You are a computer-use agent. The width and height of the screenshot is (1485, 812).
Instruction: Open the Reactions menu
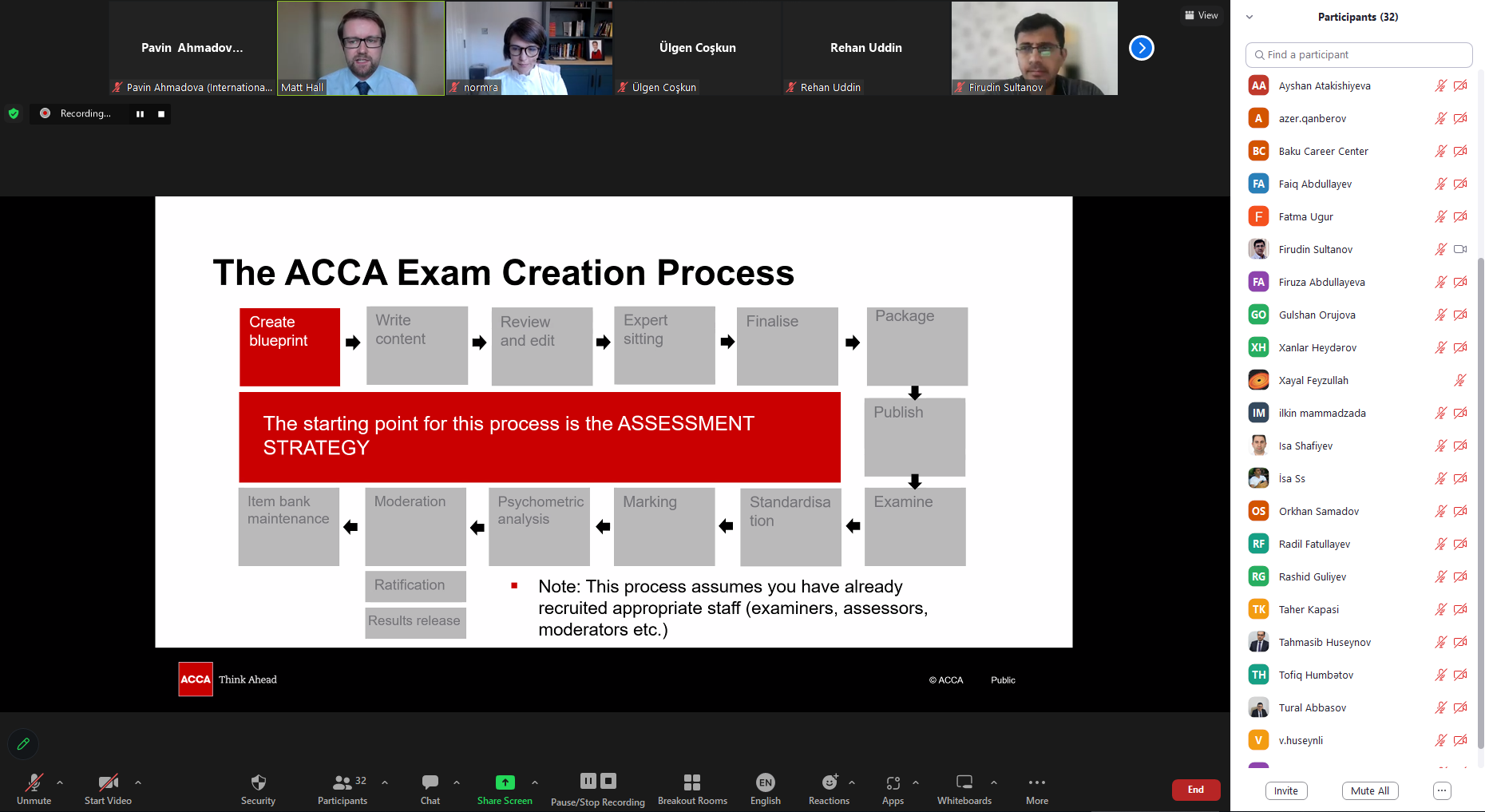pos(830,782)
